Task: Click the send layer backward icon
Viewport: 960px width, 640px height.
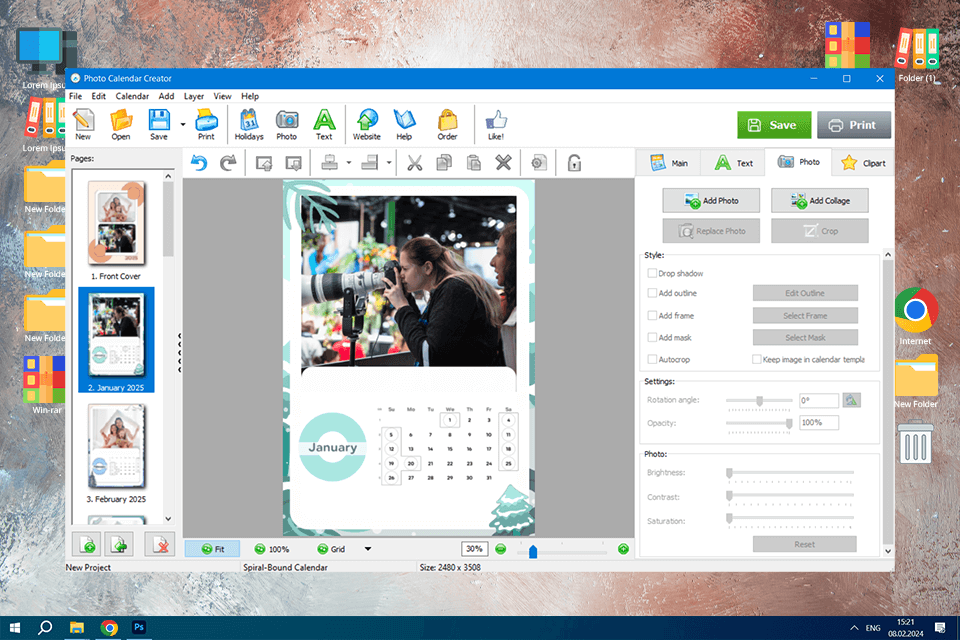Action: coord(293,163)
